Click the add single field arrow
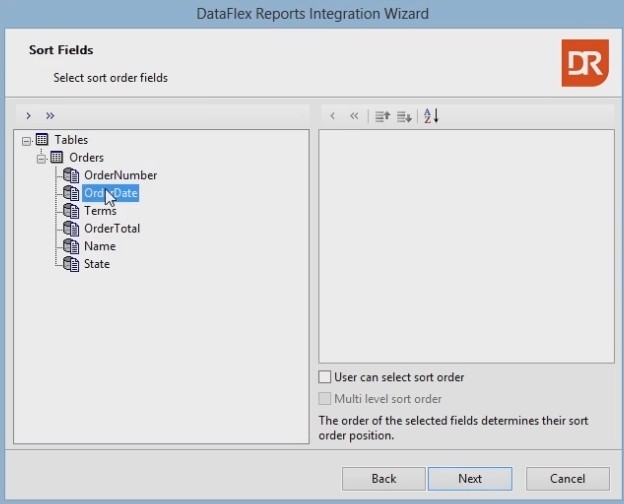 click(28, 116)
